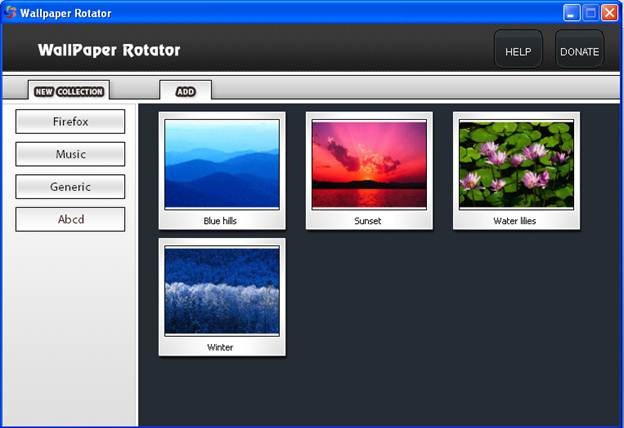Click the DONATE button
The width and height of the screenshot is (624, 428).
pyautogui.click(x=579, y=49)
